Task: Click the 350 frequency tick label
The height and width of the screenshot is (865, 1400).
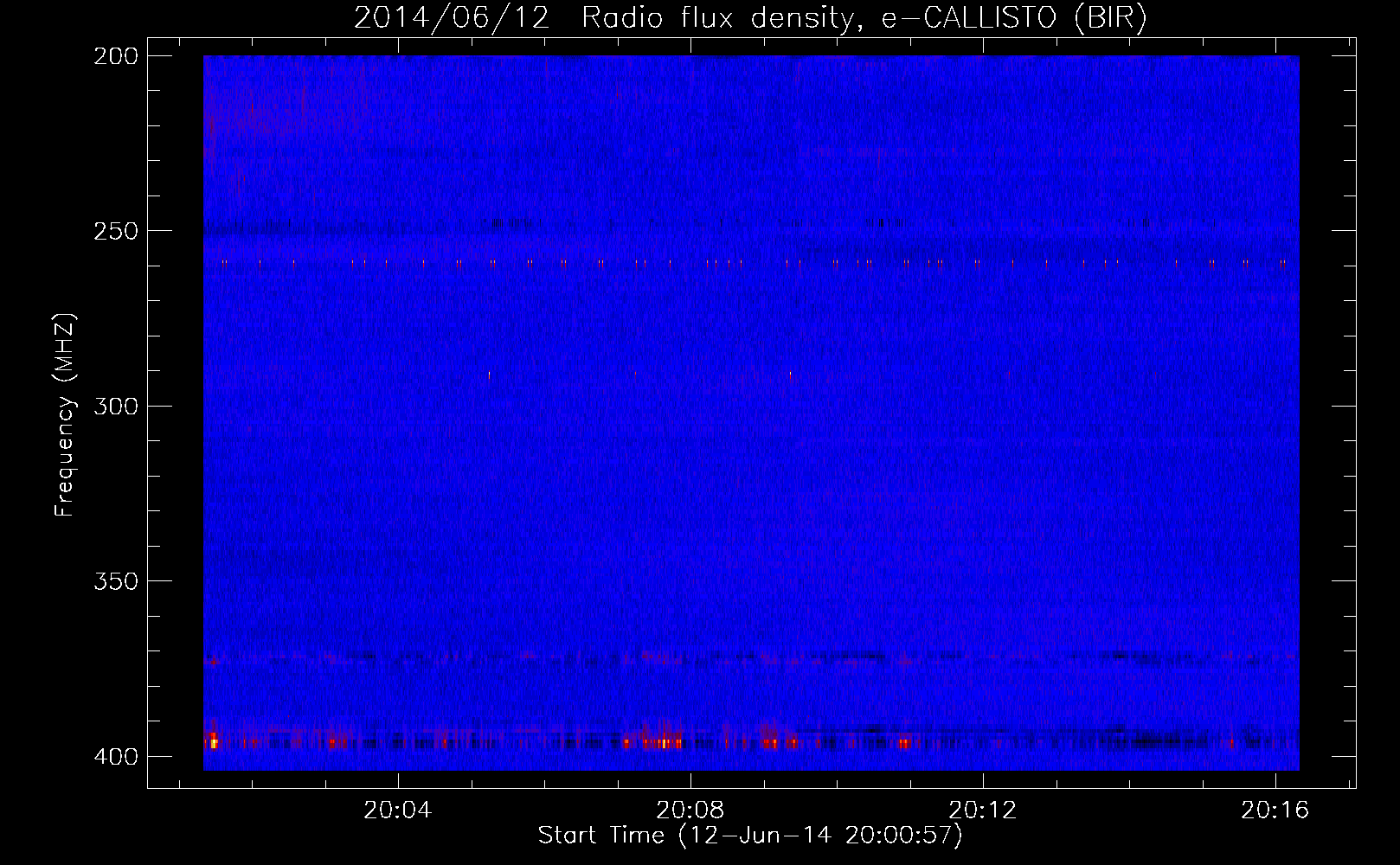Action: click(x=116, y=581)
